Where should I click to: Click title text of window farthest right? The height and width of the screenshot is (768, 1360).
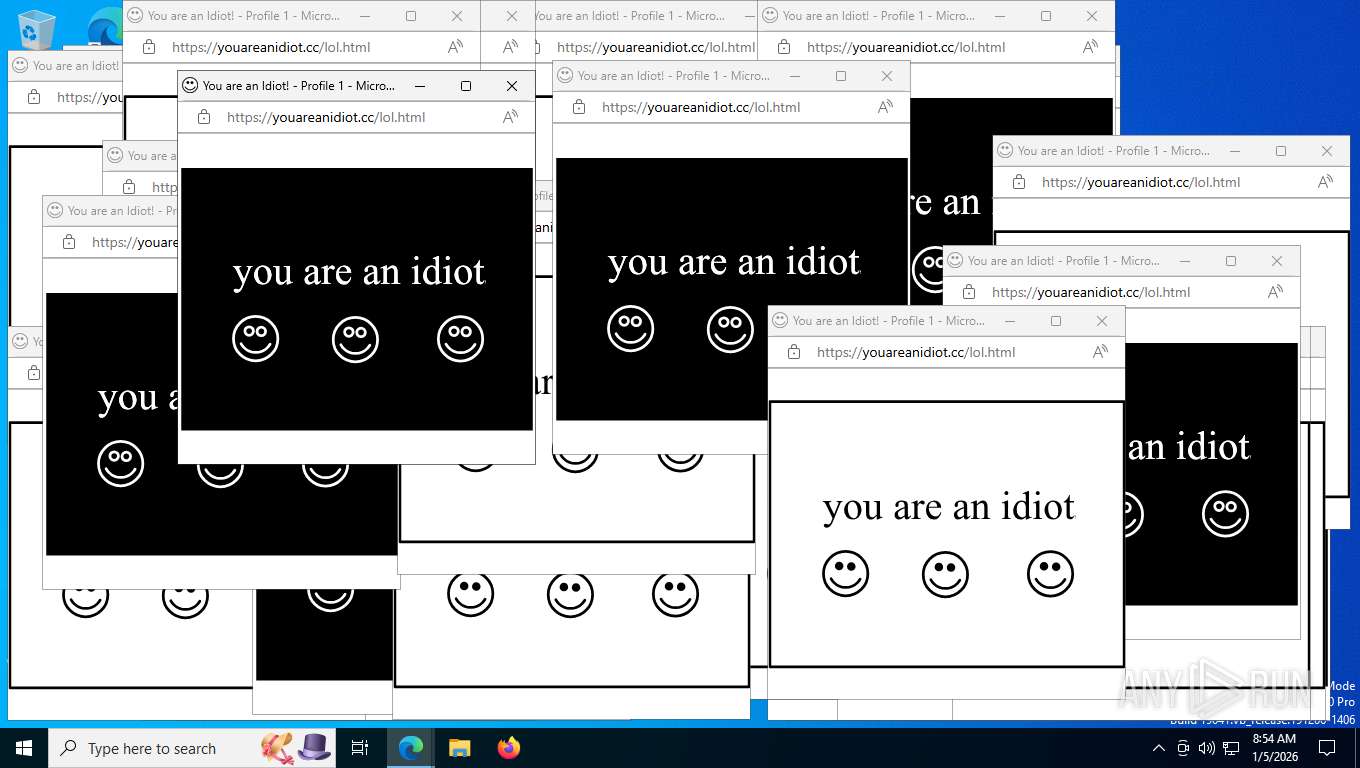pos(1114,151)
